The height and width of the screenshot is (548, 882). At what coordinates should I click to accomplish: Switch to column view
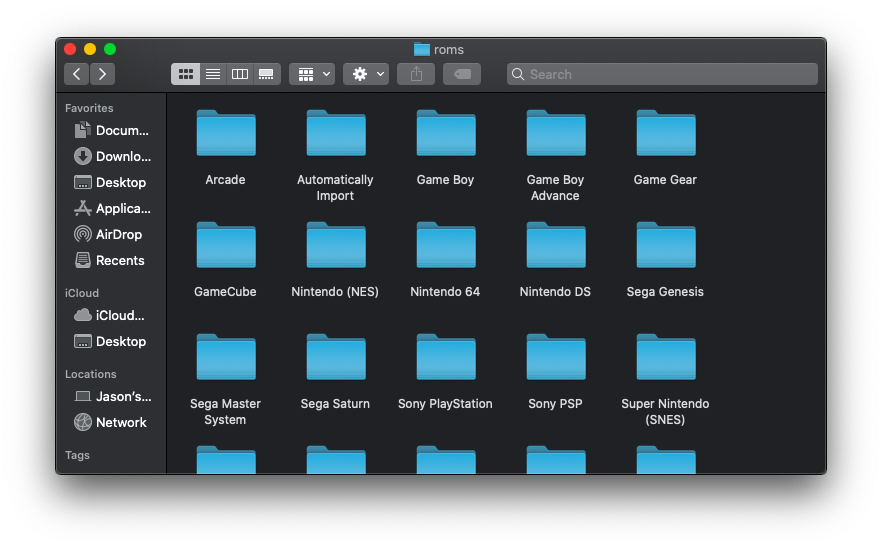click(x=240, y=74)
